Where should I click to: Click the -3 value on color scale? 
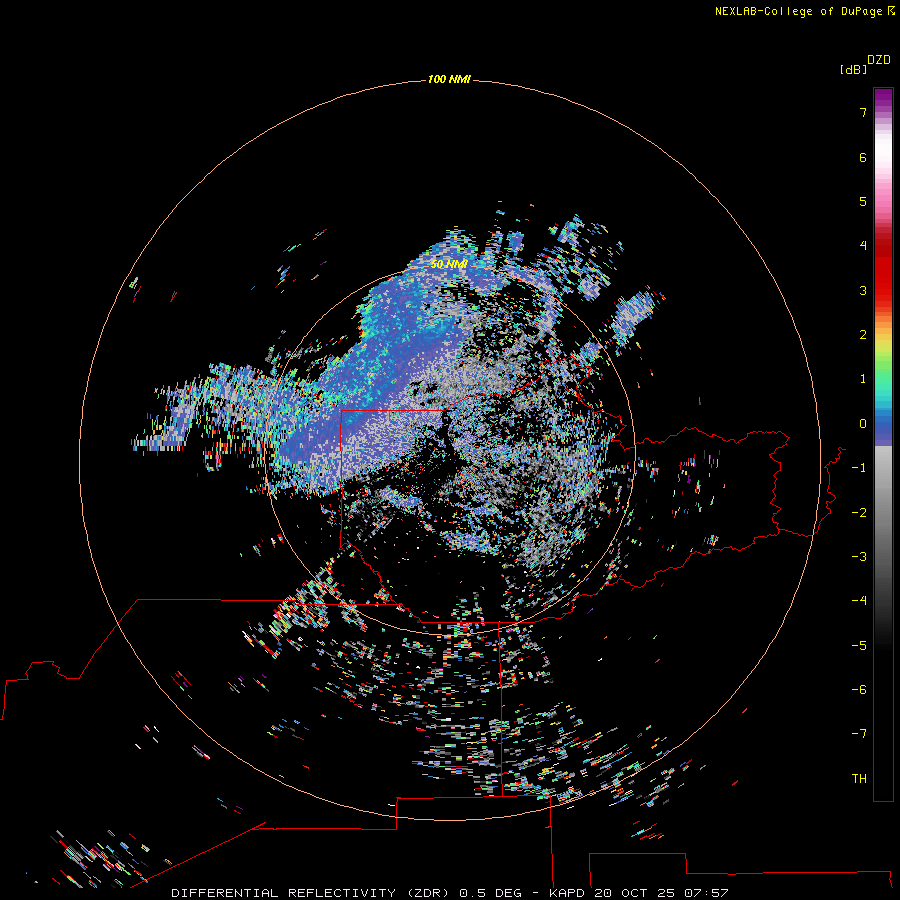click(859, 557)
